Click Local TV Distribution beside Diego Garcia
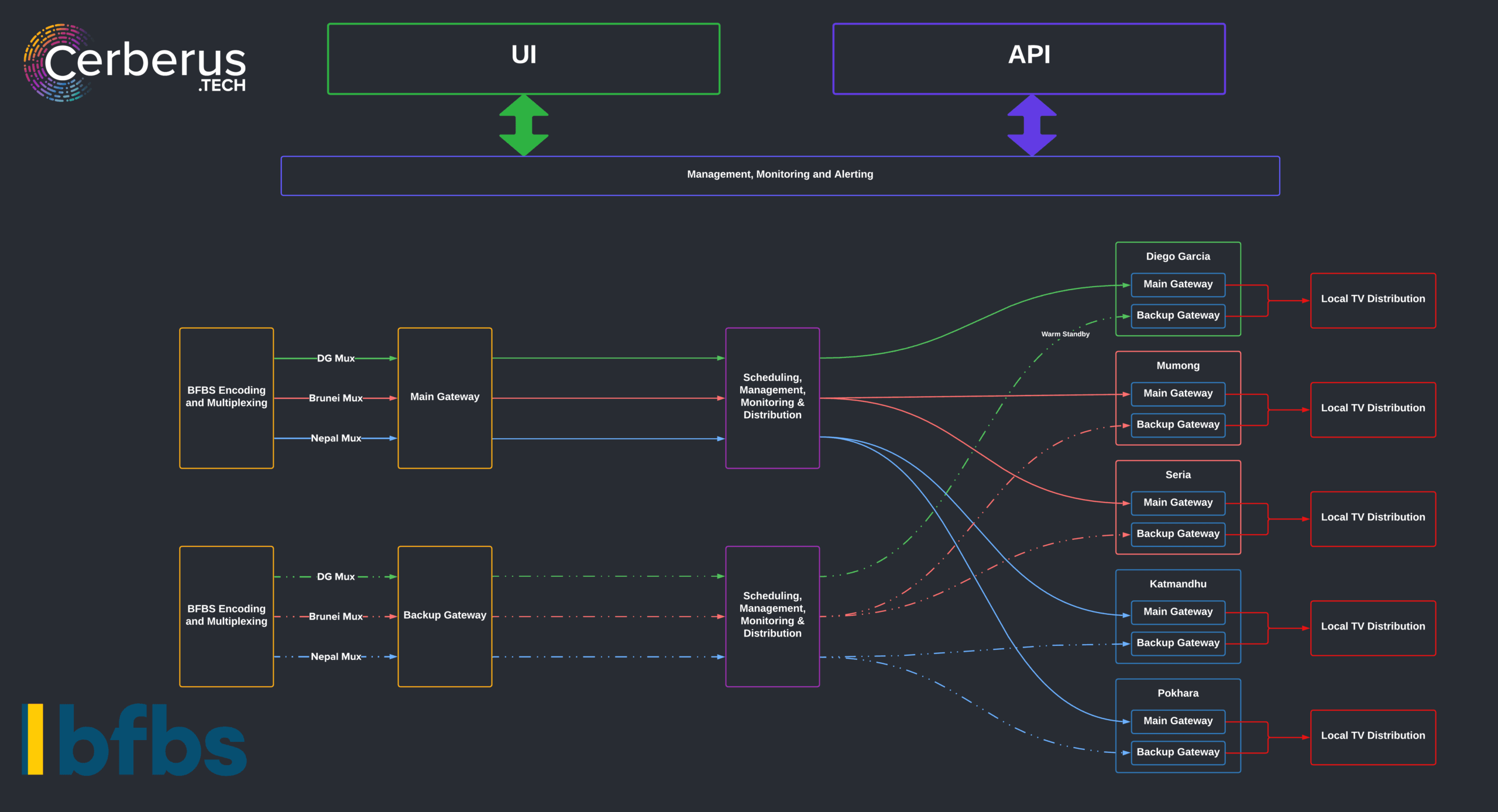 1373,300
